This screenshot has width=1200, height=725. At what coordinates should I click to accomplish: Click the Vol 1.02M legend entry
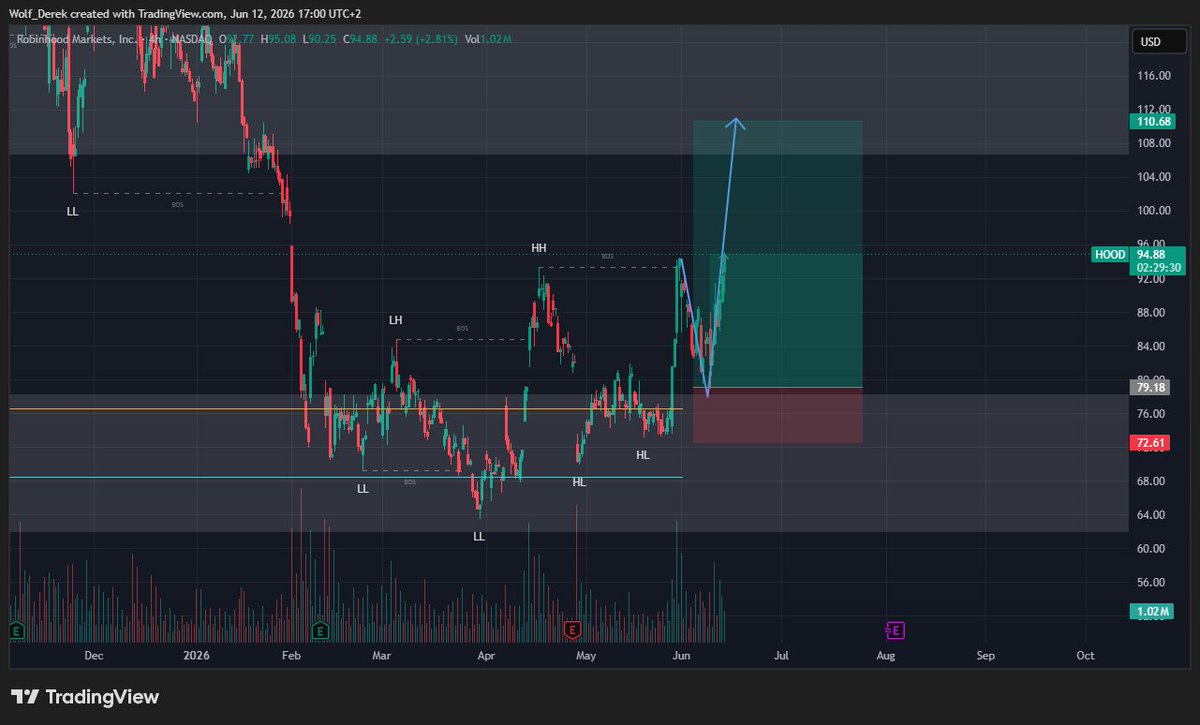(486, 40)
